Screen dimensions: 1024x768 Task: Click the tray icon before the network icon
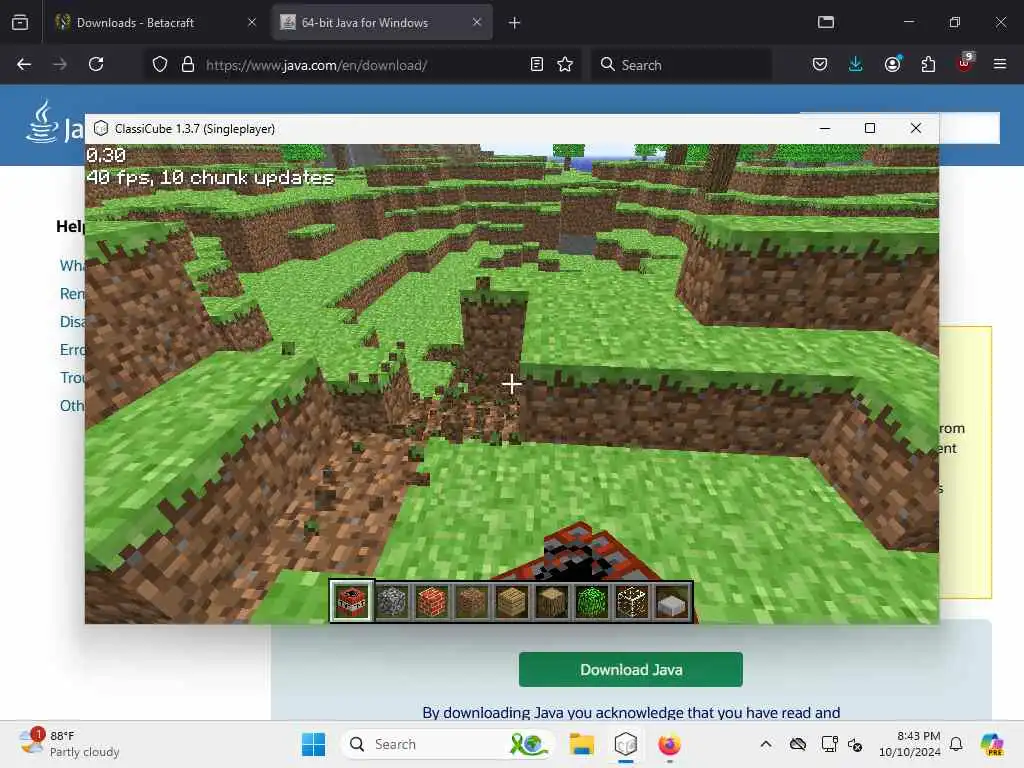(x=798, y=744)
